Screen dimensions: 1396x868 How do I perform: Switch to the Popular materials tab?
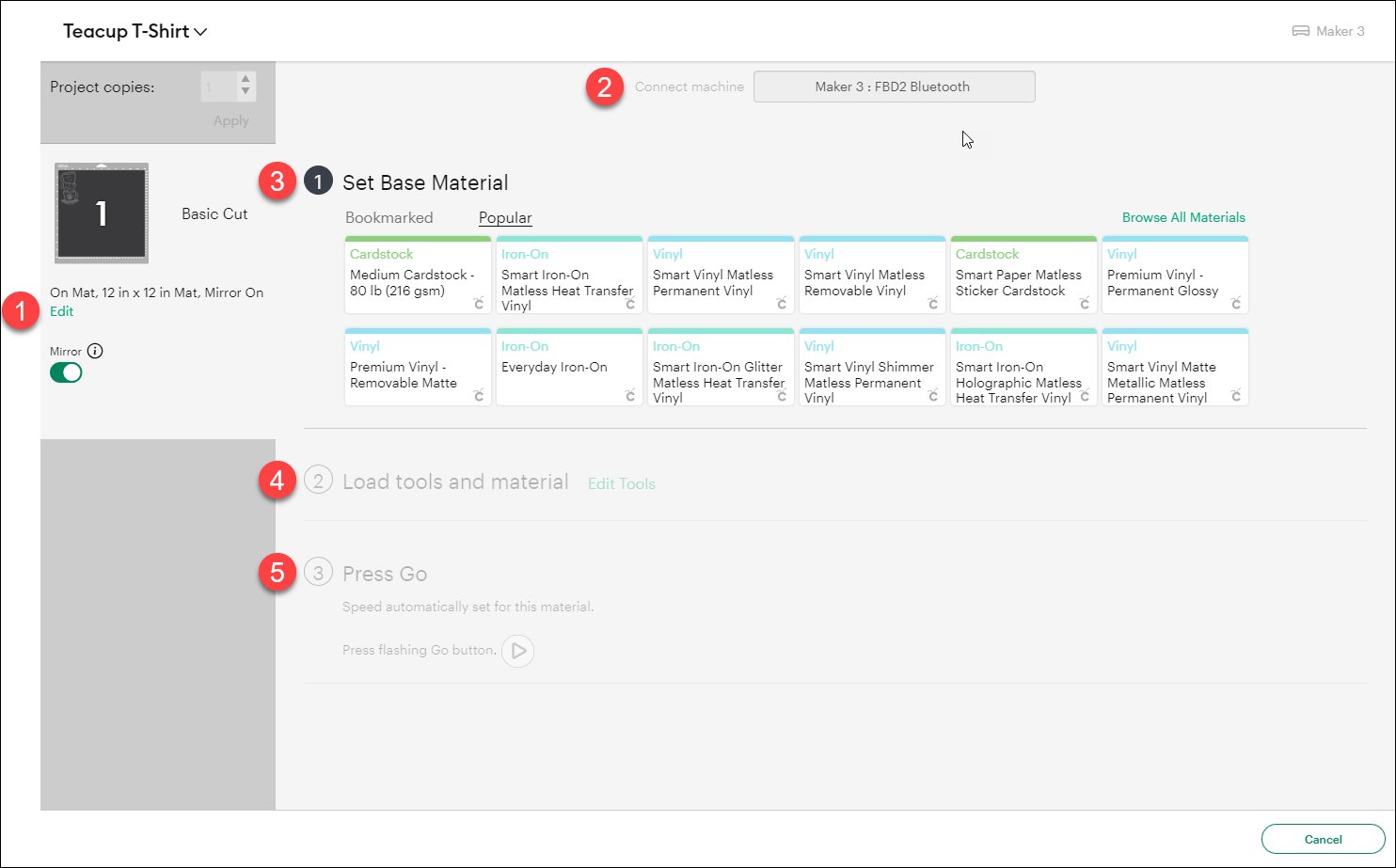pos(505,217)
